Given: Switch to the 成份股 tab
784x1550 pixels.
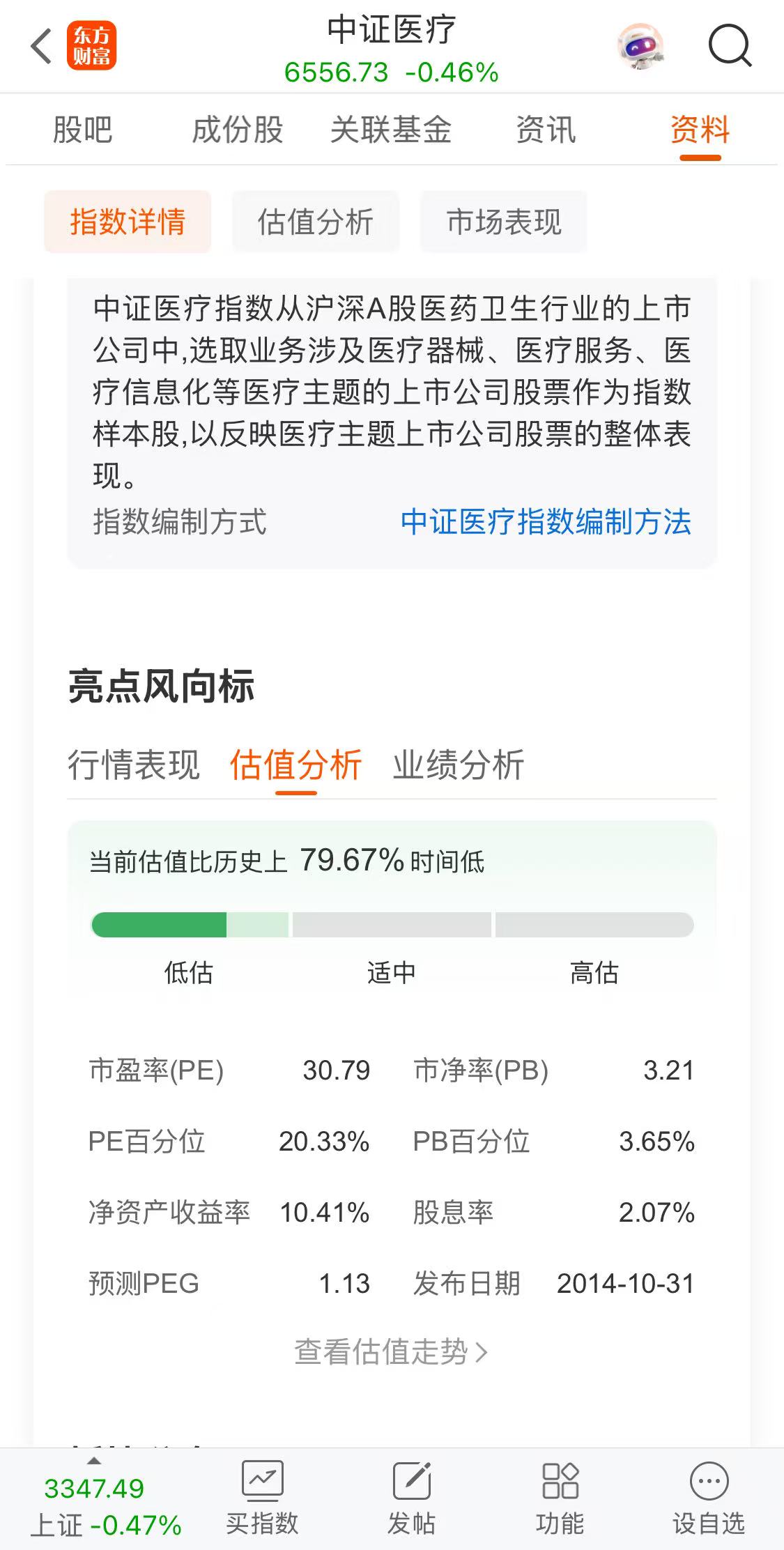Looking at the screenshot, I should coord(237,130).
